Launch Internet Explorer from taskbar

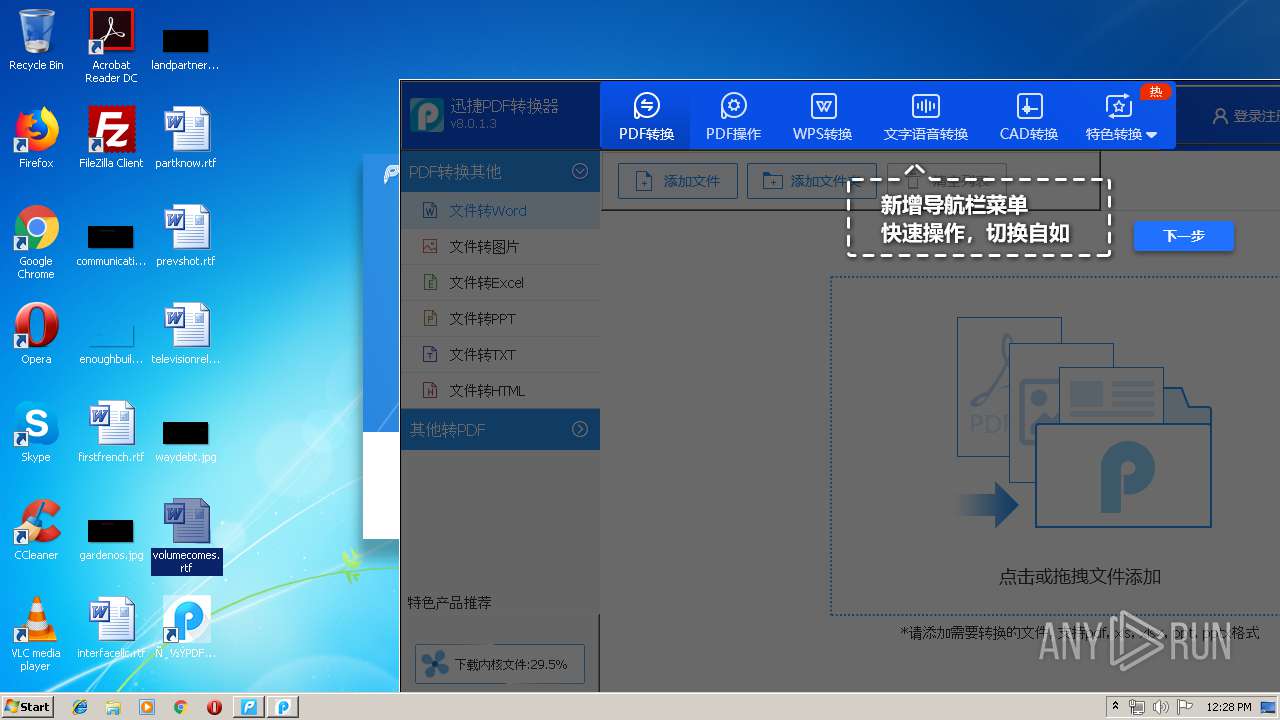click(x=80, y=707)
